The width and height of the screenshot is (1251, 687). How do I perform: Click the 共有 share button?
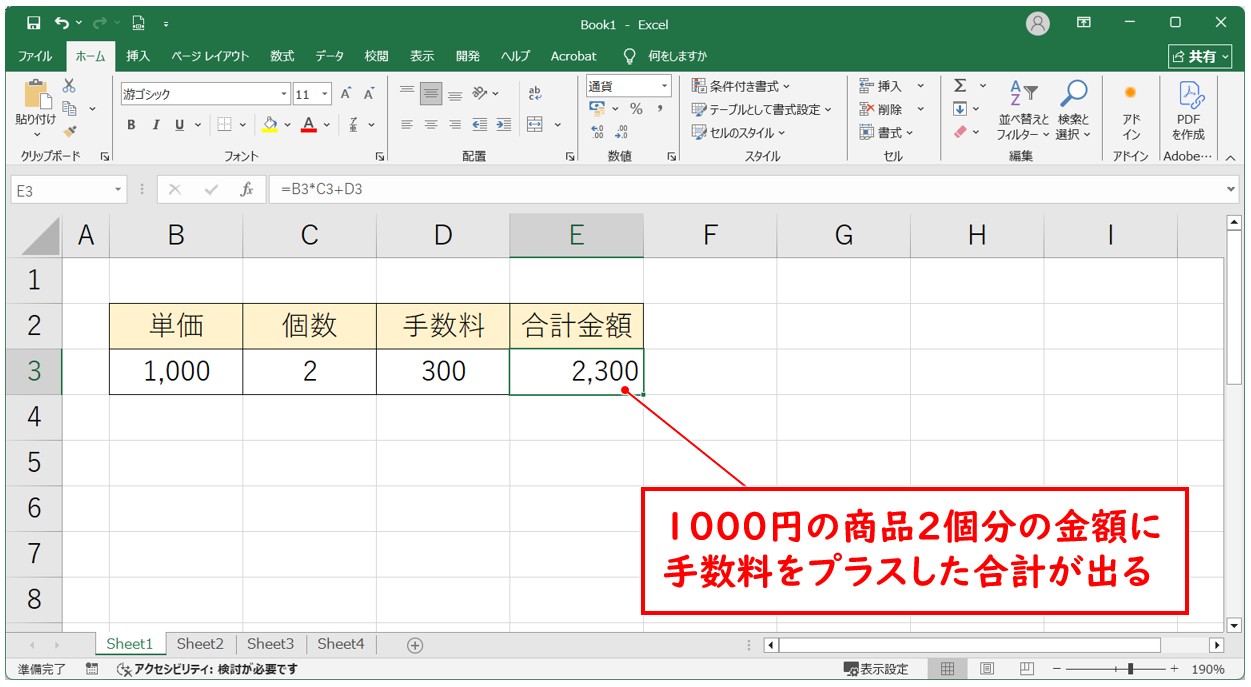point(1200,56)
